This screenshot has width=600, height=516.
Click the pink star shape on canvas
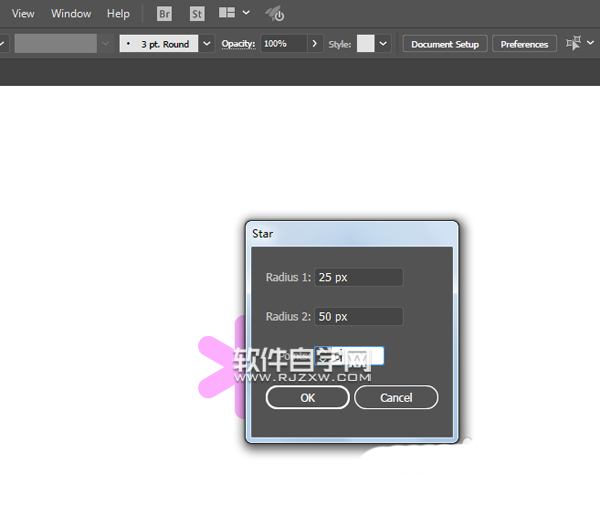click(x=220, y=367)
